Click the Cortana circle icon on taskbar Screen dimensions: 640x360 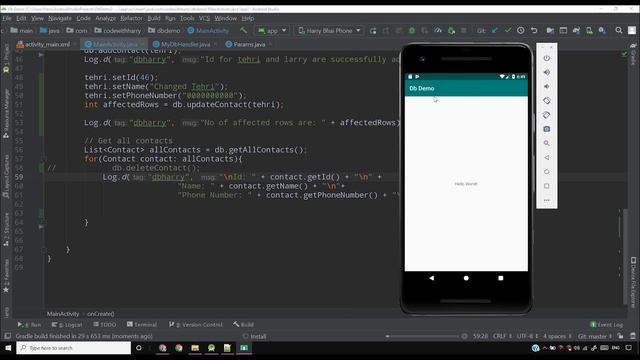pos(139,348)
